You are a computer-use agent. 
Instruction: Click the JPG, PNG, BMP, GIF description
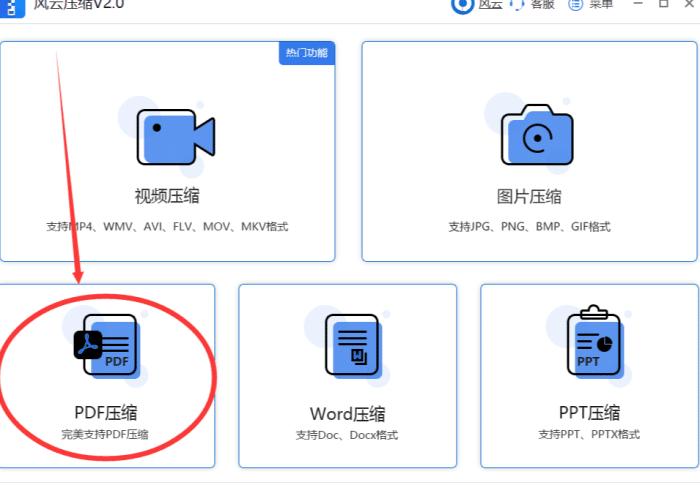[x=529, y=226]
